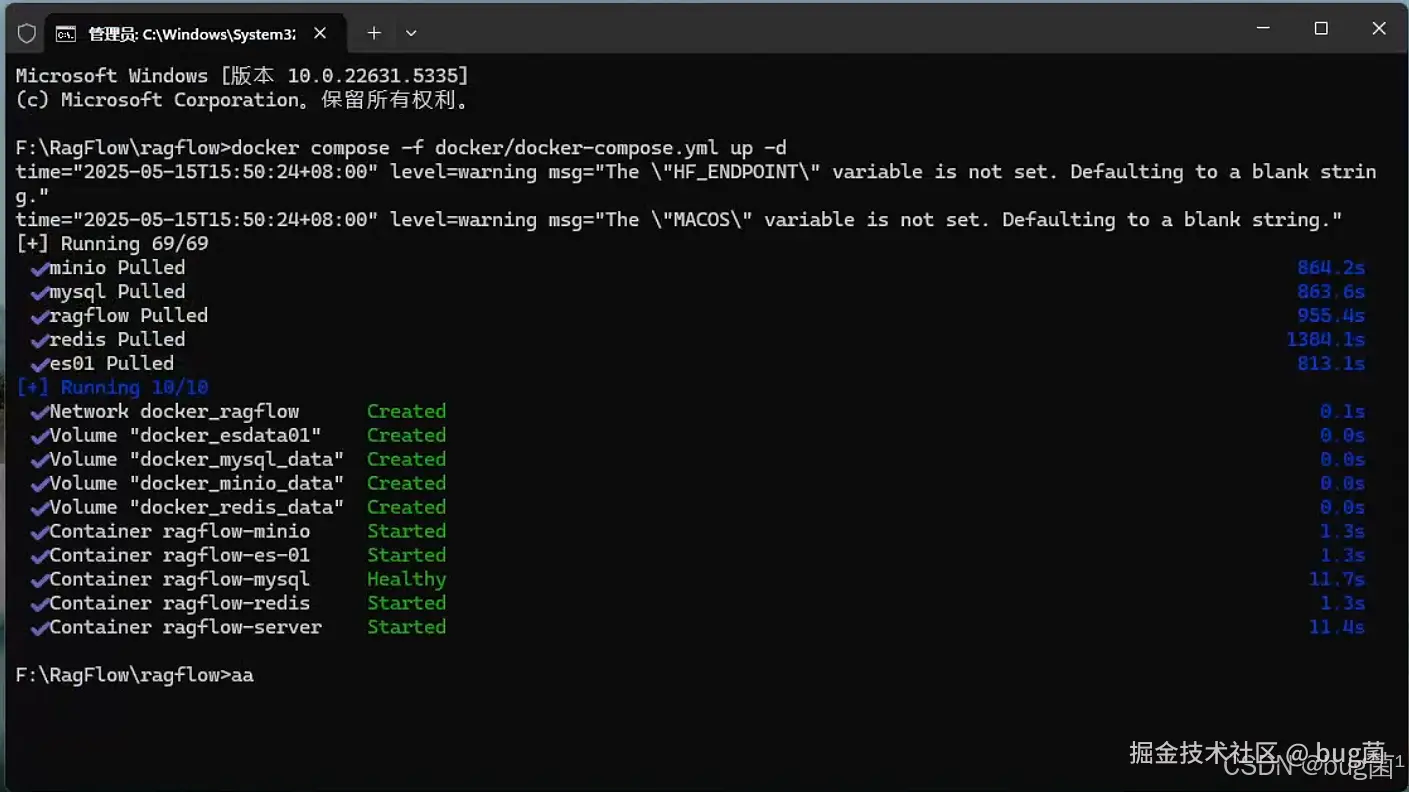Viewport: 1409px width, 792px height.
Task: Click the checkmark beside Container ragflow-server
Action: (x=39, y=628)
